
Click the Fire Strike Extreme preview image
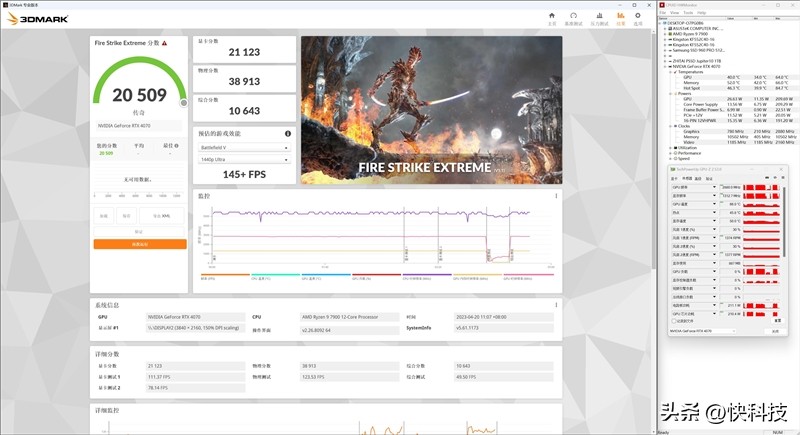(432, 110)
